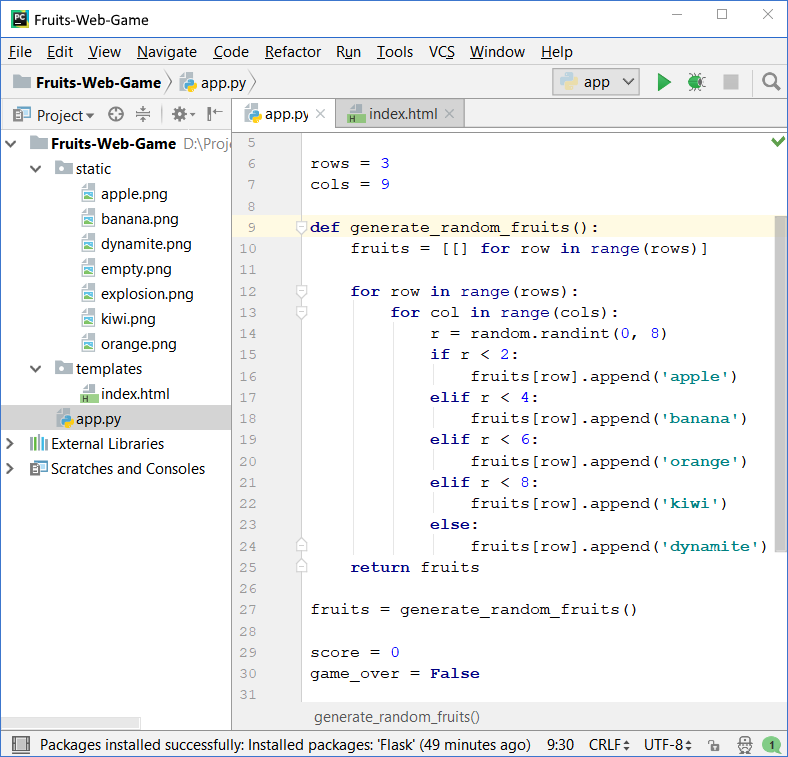
Task: Open the CRLF line separator selector
Action: point(608,745)
